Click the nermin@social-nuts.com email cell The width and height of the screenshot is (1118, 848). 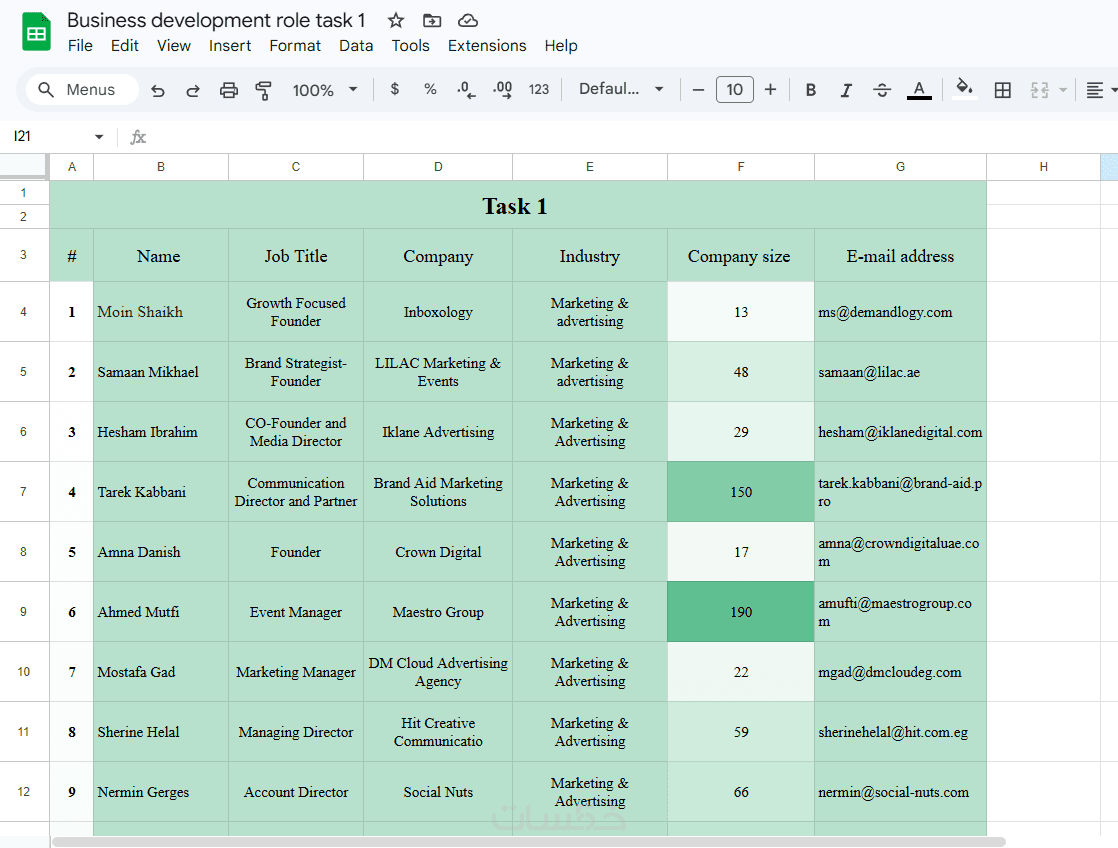pos(901,792)
